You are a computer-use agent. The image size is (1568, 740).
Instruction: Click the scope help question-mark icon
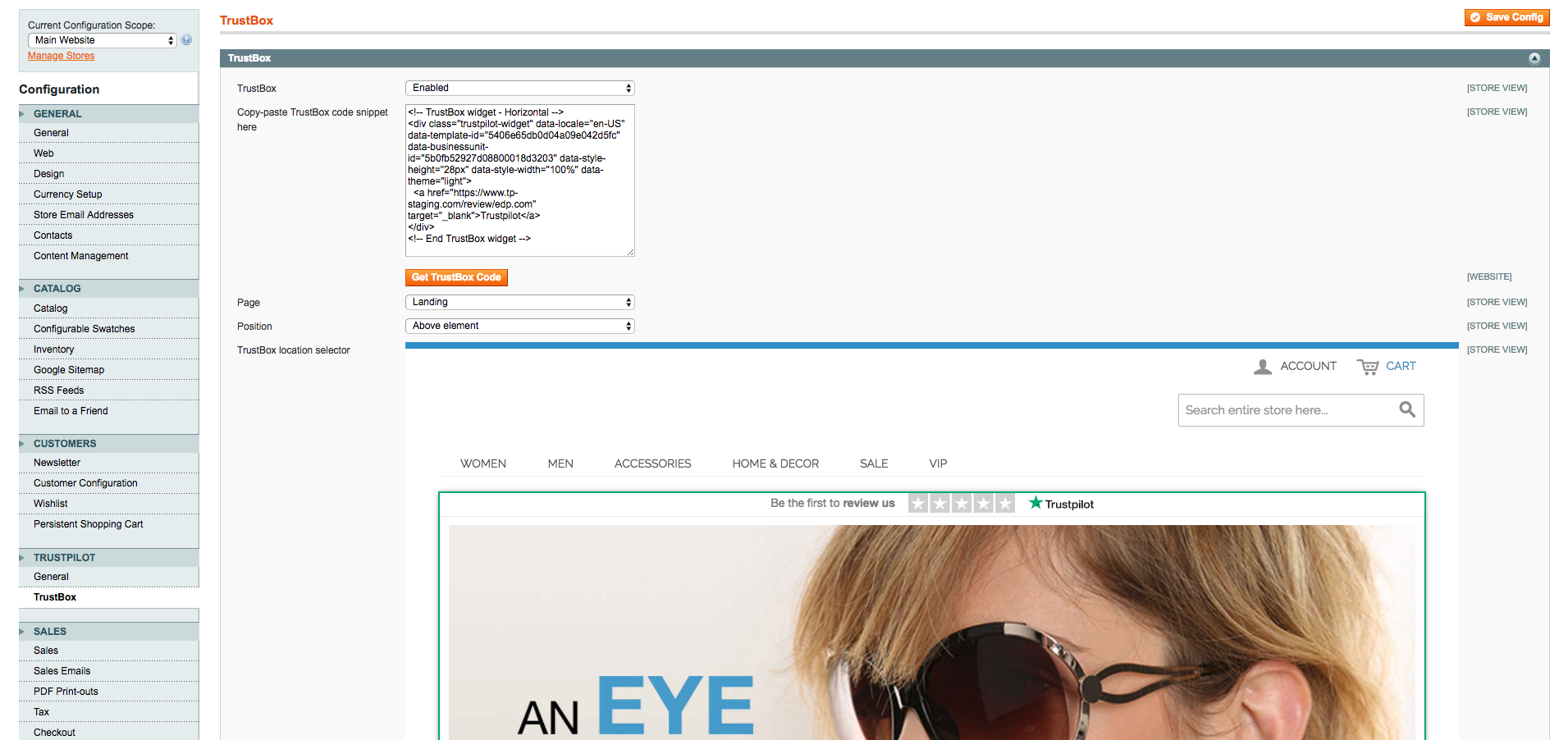pos(186,39)
